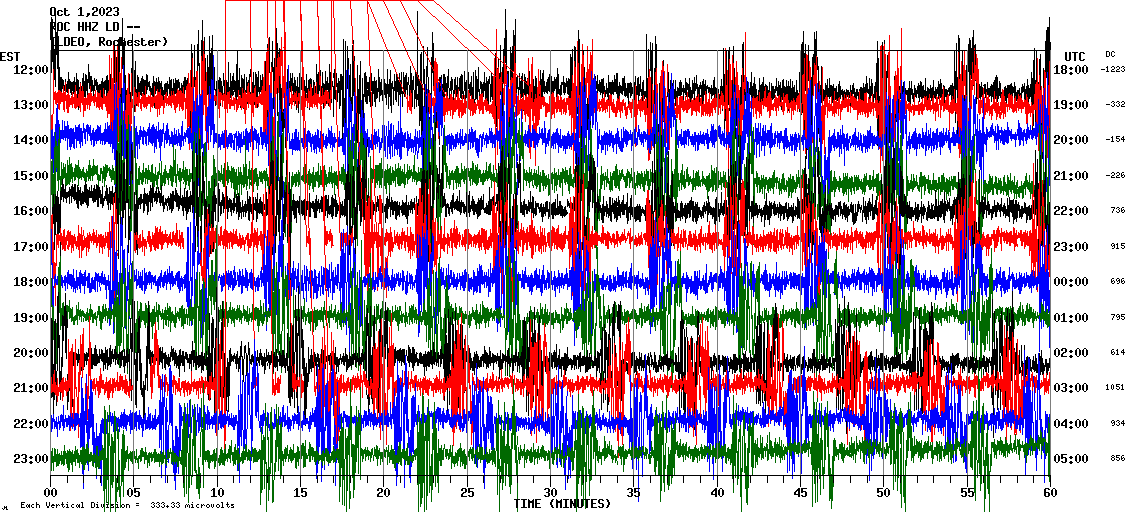Viewport: 1130px width, 519px height.
Task: Click the UTC column header
Action: 1075,56
